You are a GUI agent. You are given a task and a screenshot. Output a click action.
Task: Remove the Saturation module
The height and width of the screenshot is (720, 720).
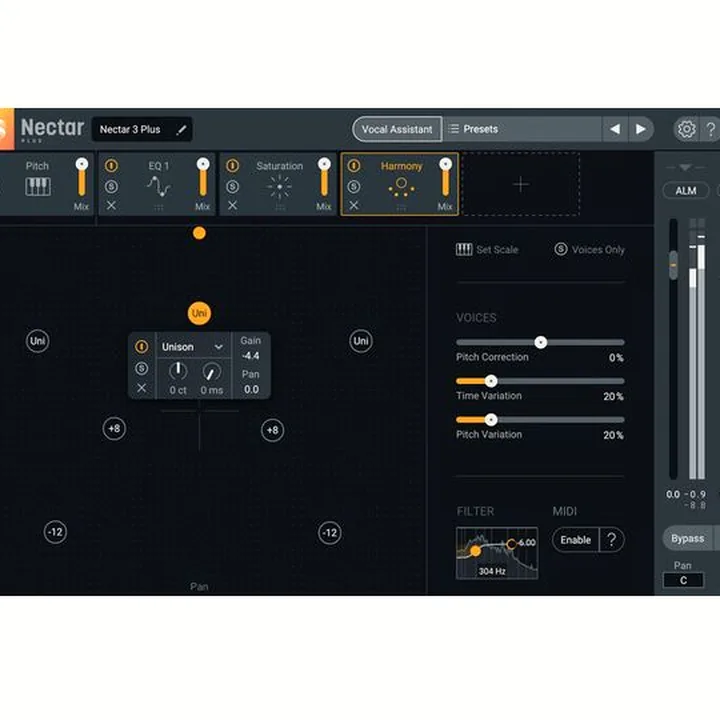tap(232, 205)
